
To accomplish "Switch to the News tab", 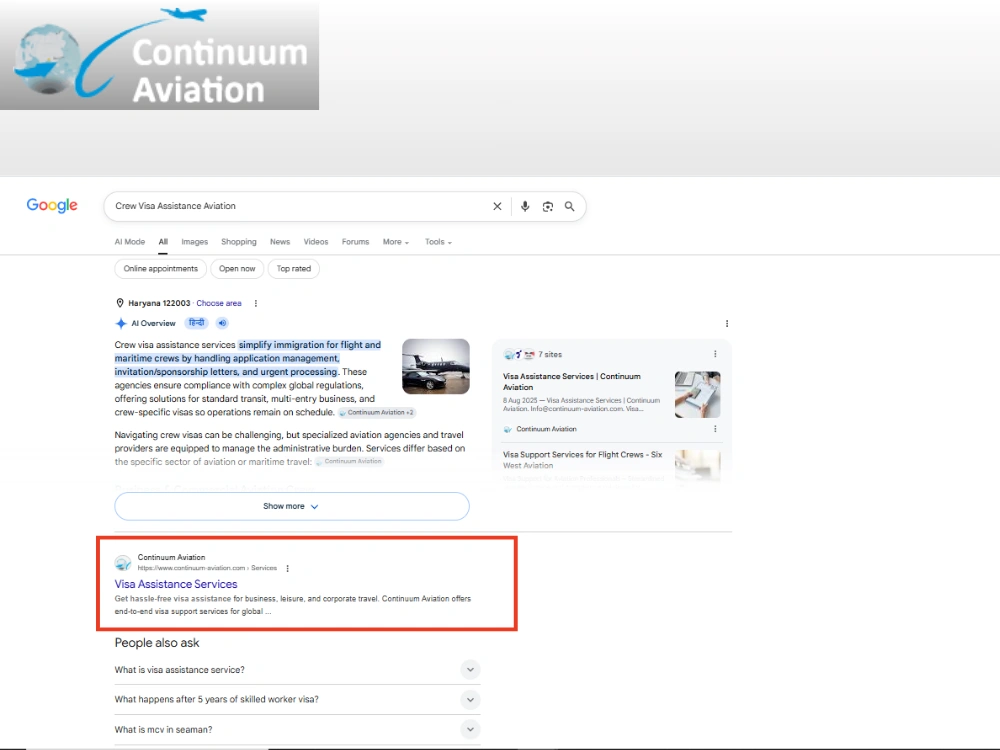I will click(280, 242).
